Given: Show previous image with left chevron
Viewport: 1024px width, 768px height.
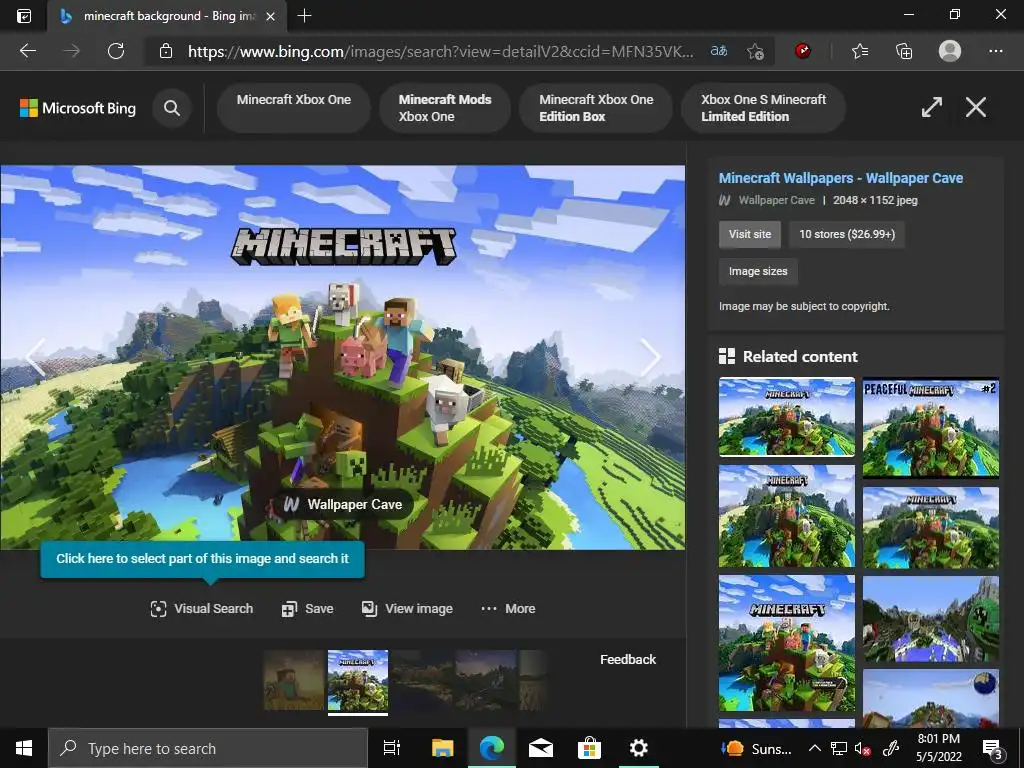Looking at the screenshot, I should 36,357.
